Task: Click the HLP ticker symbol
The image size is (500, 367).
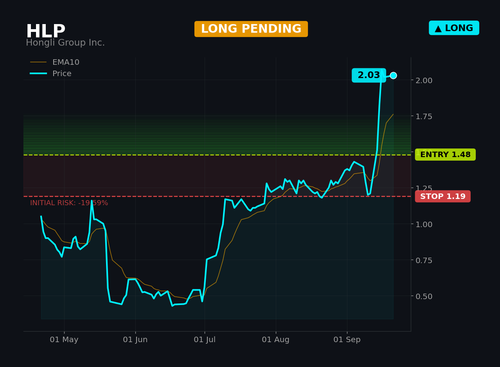Action: coord(46,31)
